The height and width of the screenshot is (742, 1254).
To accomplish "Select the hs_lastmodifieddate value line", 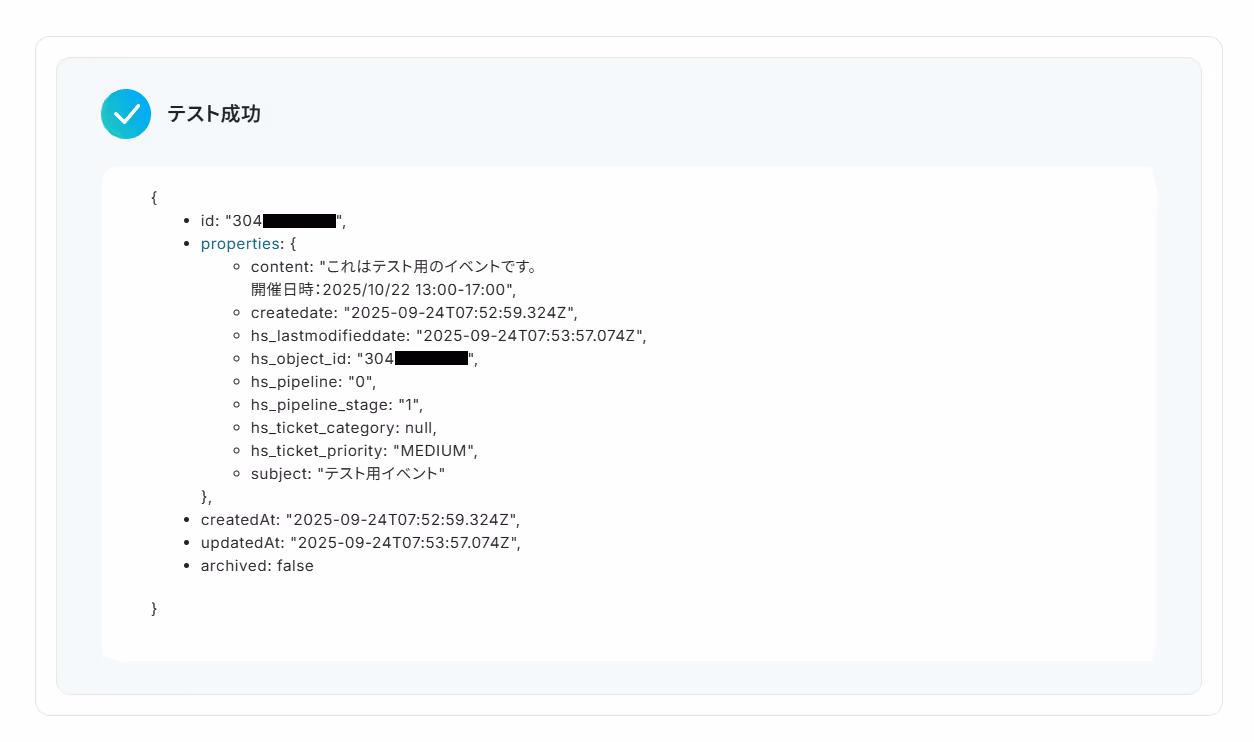I will (x=449, y=336).
